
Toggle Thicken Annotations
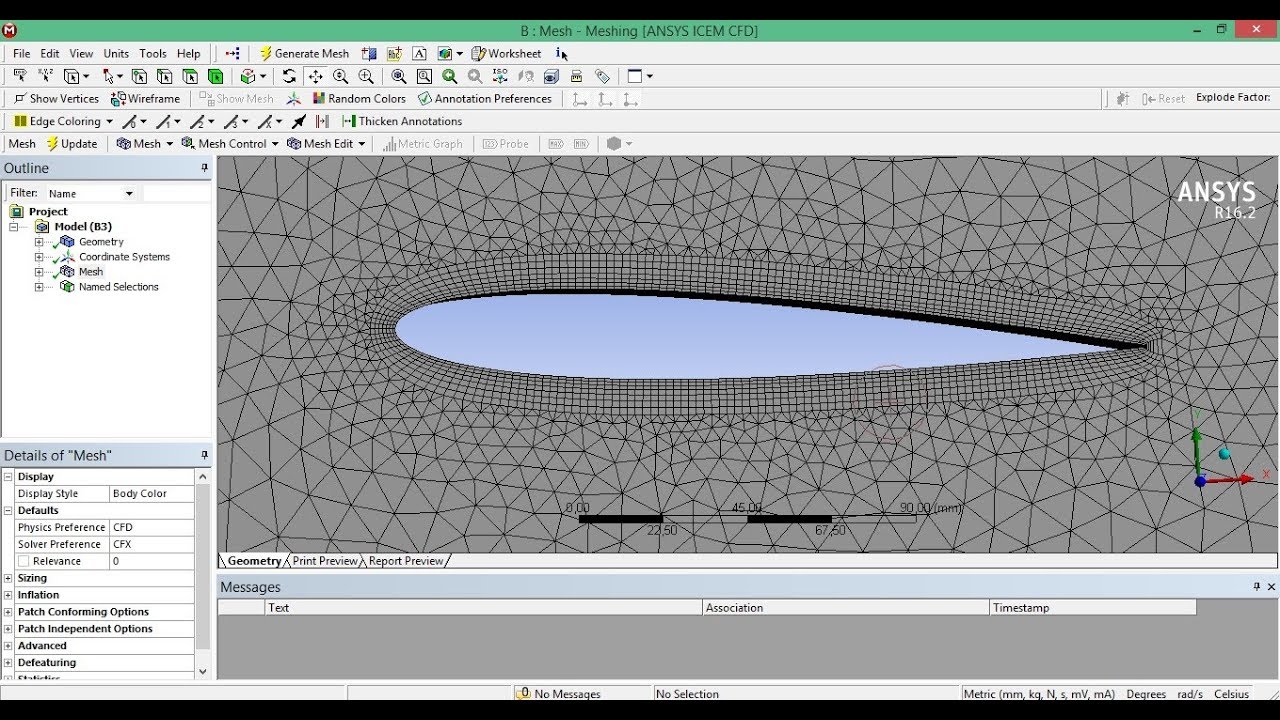pyautogui.click(x=402, y=121)
